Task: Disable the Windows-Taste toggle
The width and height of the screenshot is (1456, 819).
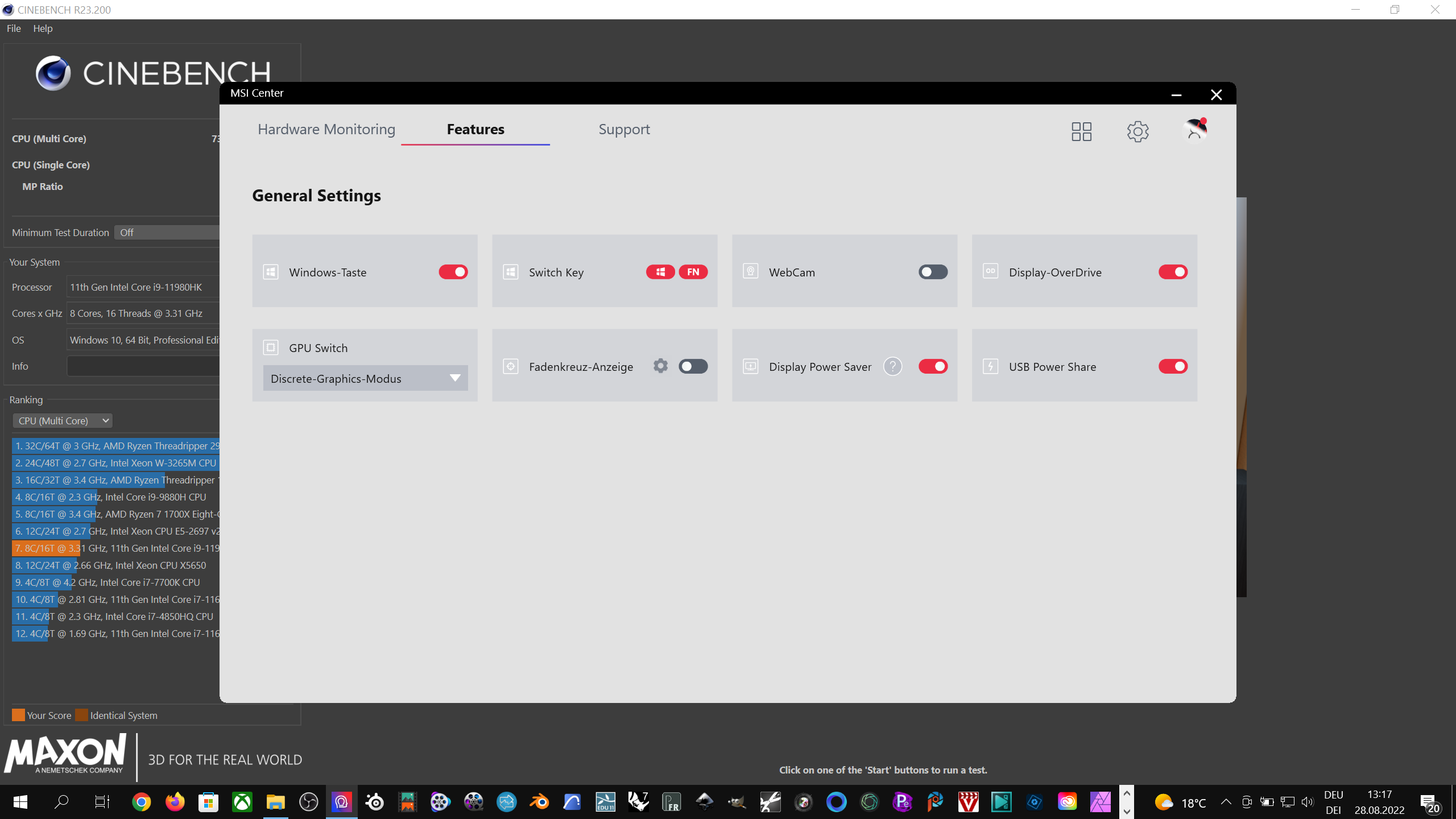Action: click(453, 272)
